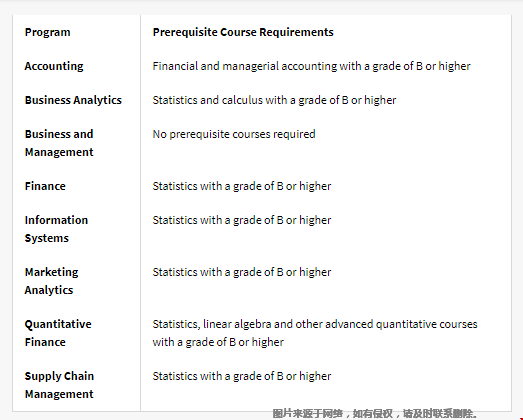Click the Statistics and calculus requirement text
This screenshot has width=523, height=420.
pyautogui.click(x=274, y=100)
